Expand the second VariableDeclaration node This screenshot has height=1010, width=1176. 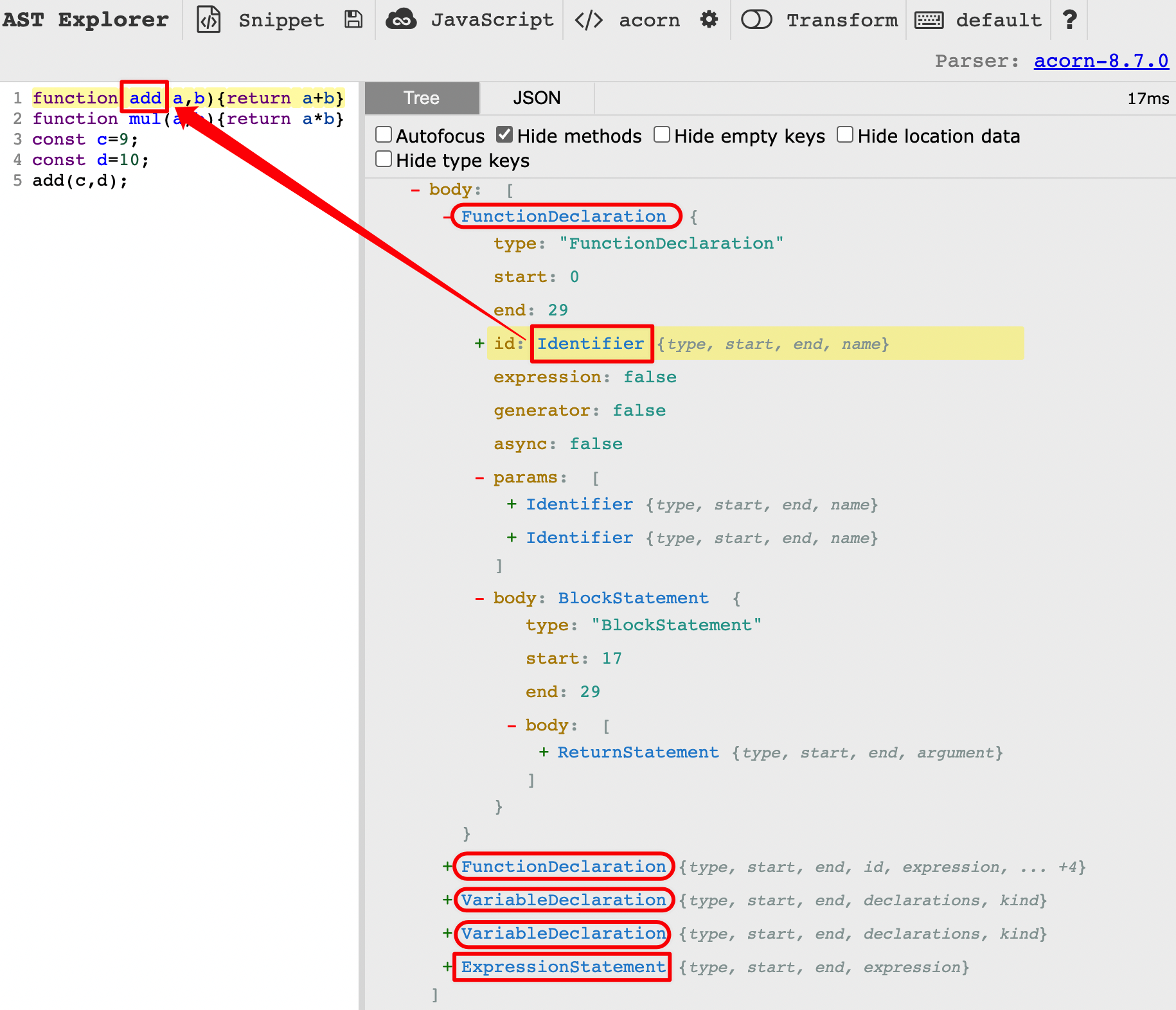447,934
